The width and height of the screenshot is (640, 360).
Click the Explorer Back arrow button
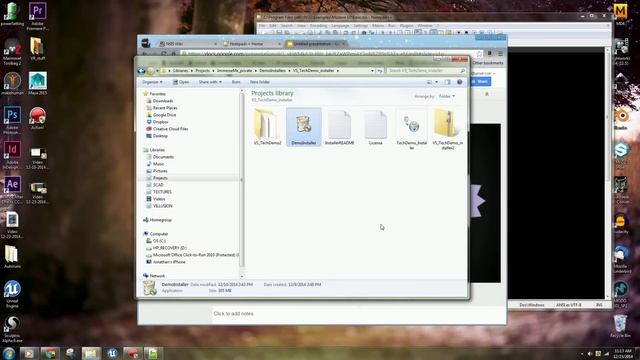[142, 71]
